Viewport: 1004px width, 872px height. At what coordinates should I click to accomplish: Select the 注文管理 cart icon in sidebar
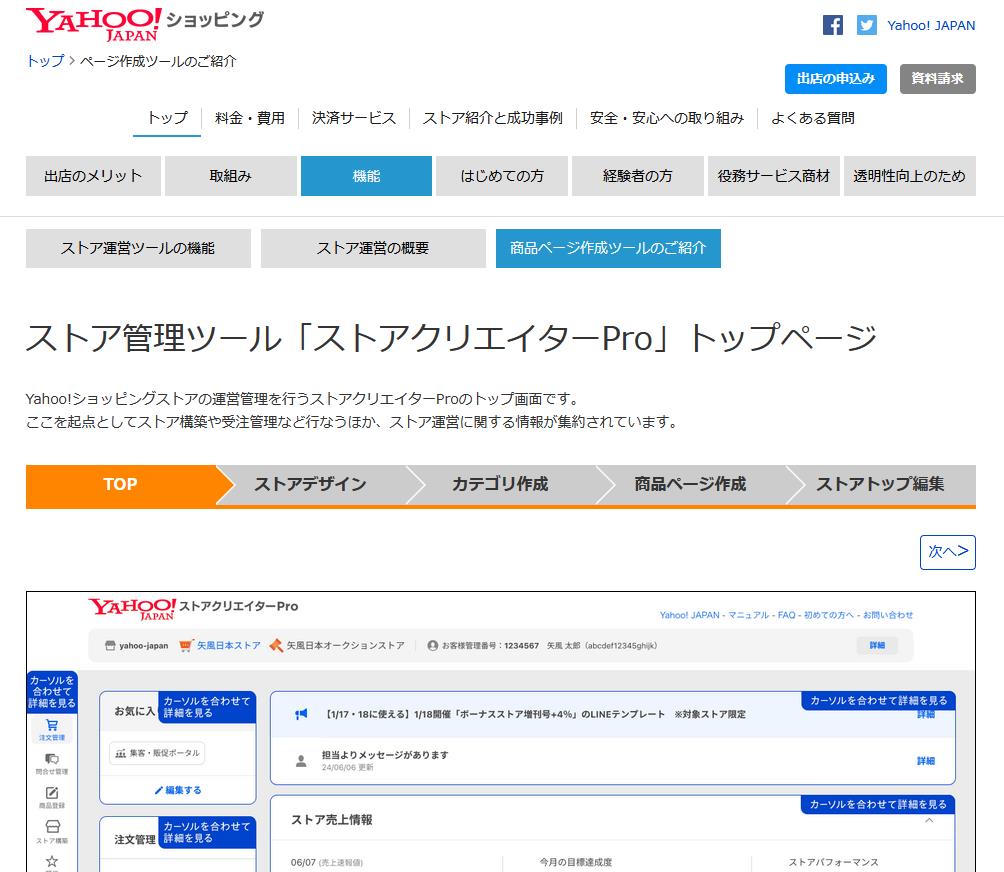point(53,725)
